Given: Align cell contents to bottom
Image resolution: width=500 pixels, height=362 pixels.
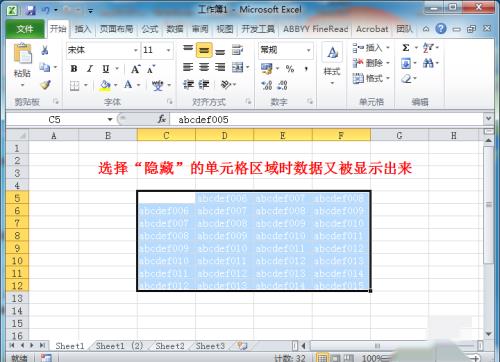Looking at the screenshot, I should (220, 51).
